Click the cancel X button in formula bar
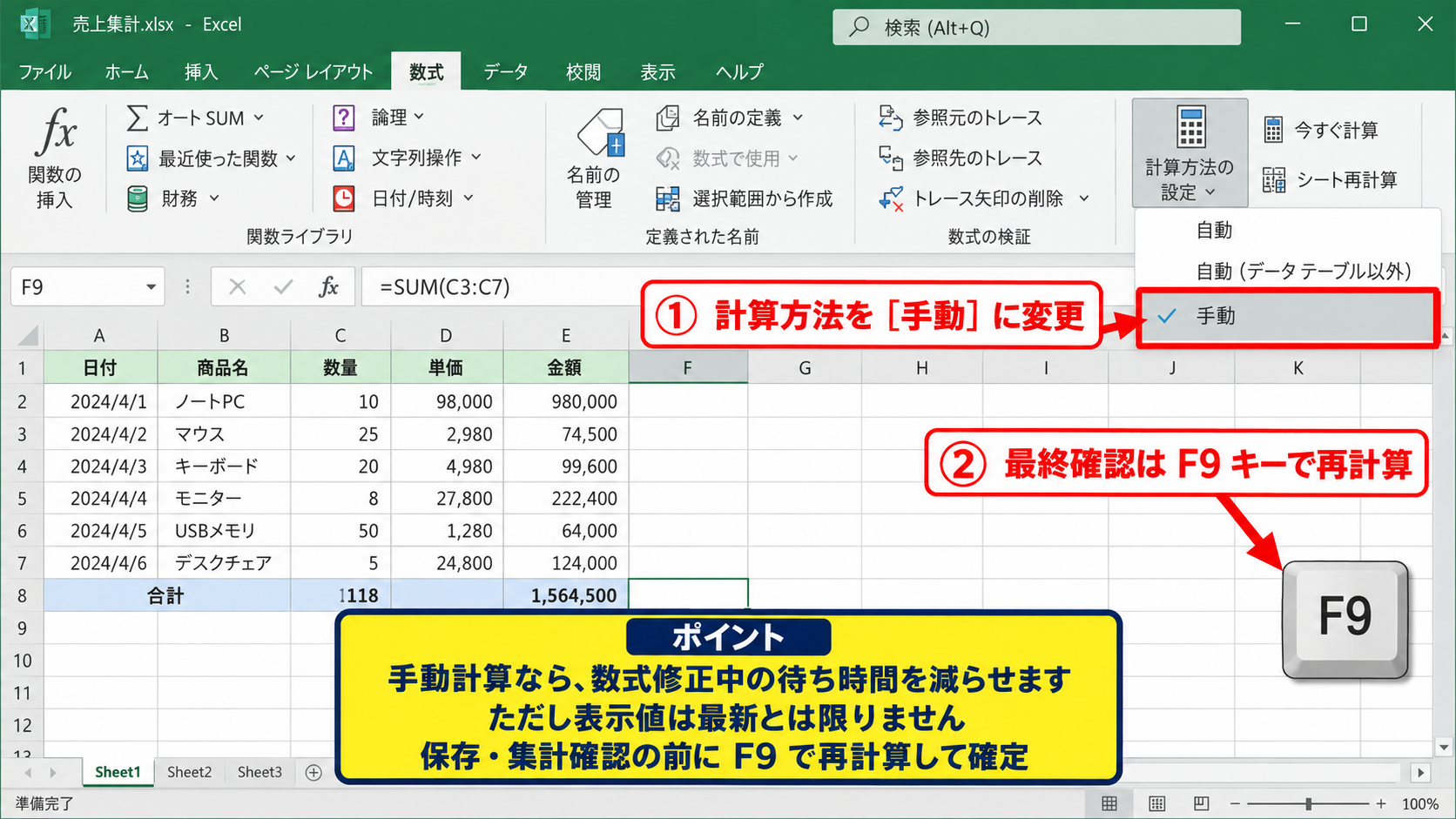 (x=237, y=287)
